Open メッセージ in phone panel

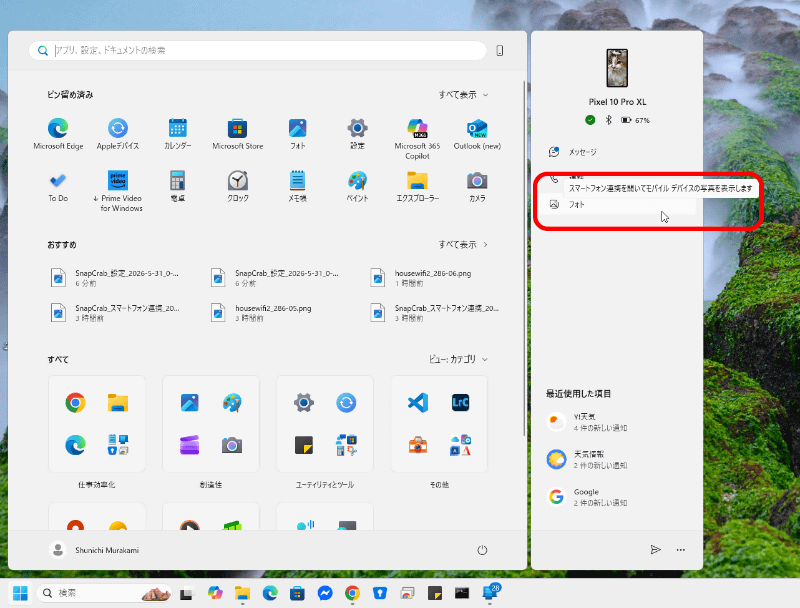[617, 152]
